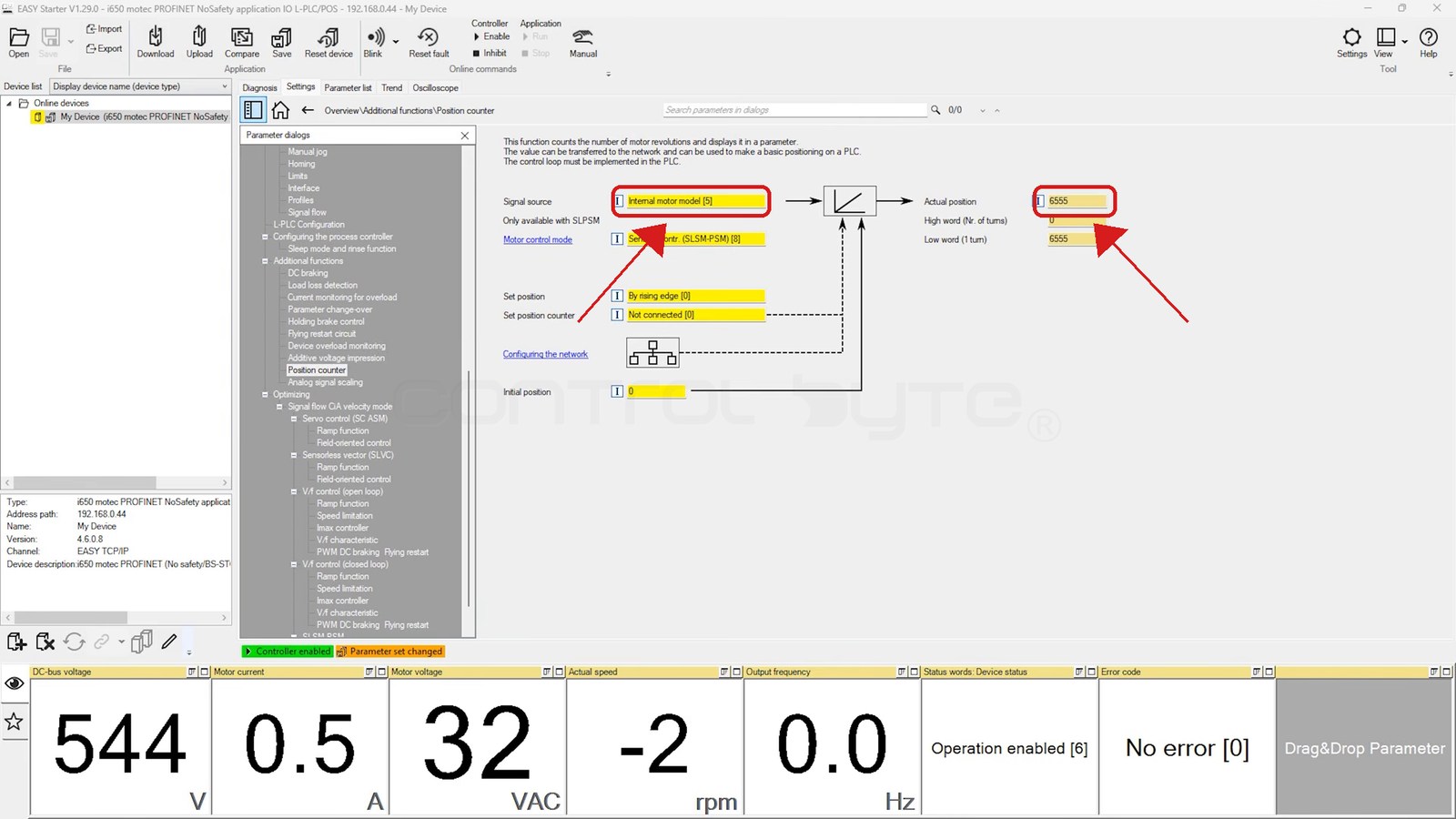Screen dimensions: 1456x819
Task: Collapse Sensorless vector (SLVC) node
Action: pyautogui.click(x=294, y=455)
